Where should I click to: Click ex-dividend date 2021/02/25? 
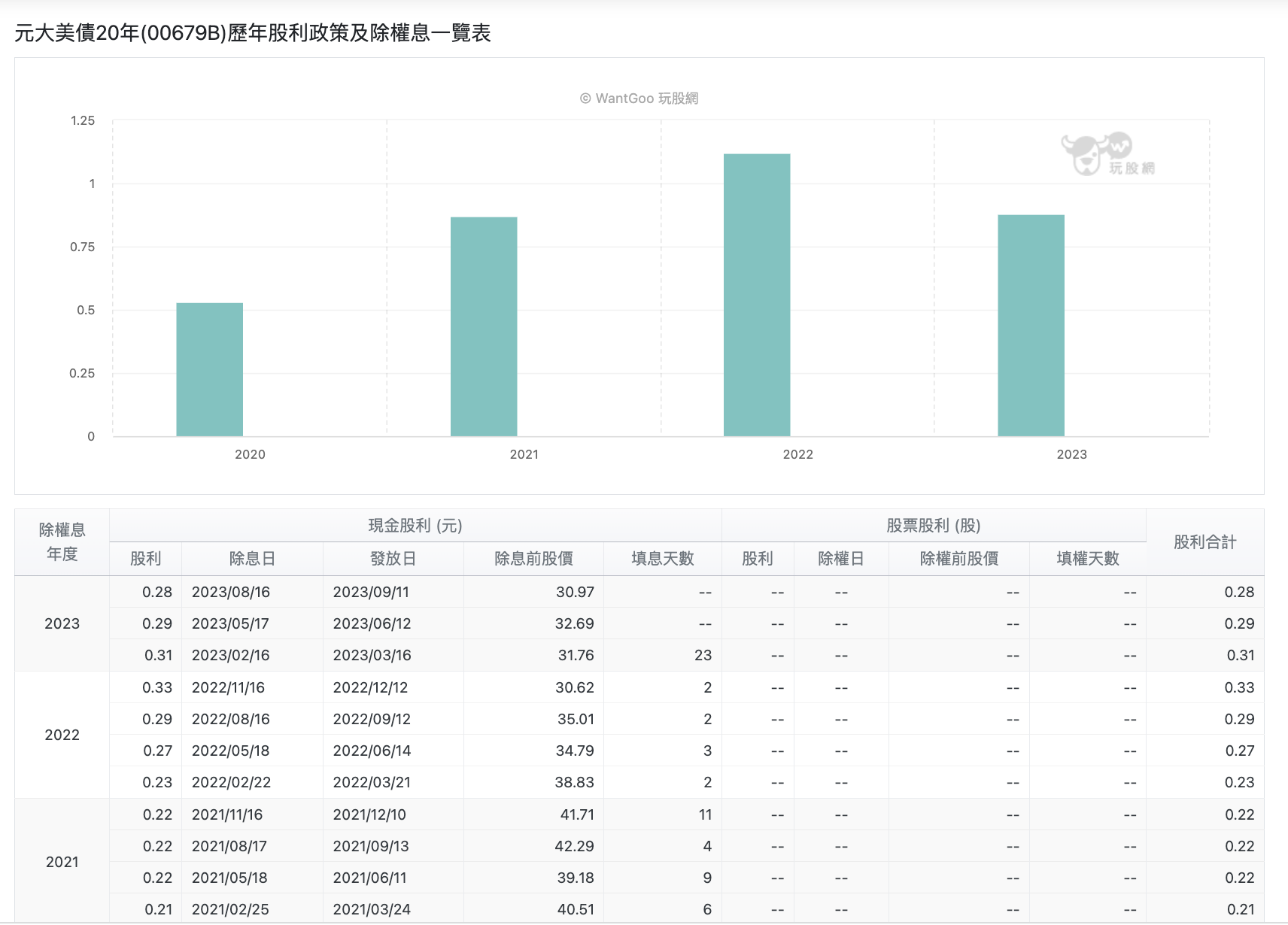(x=230, y=910)
